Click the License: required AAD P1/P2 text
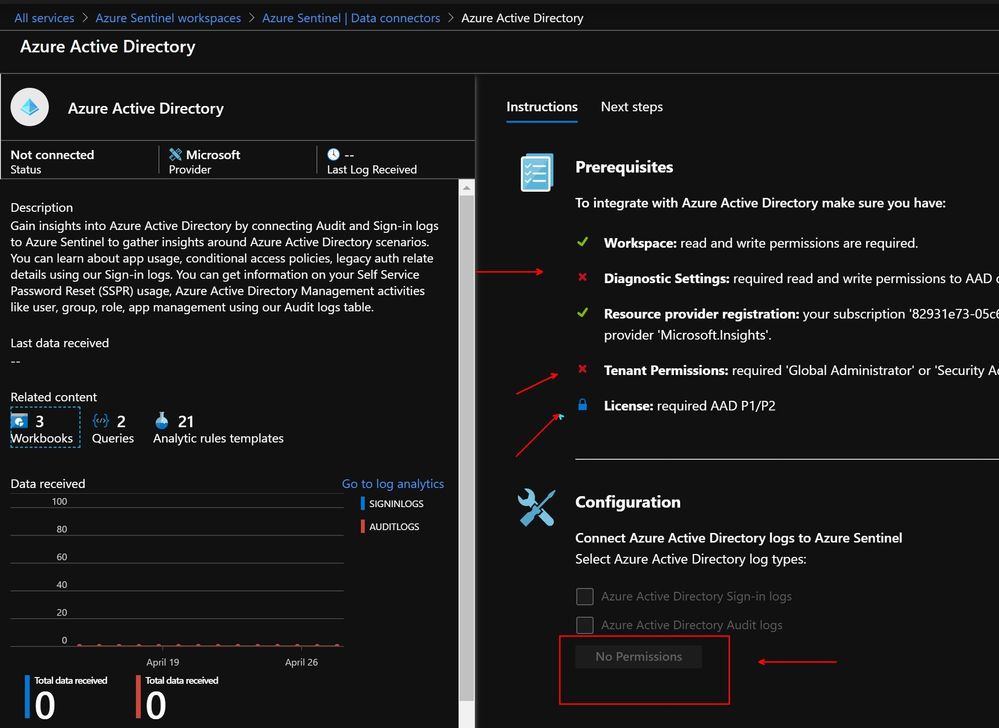This screenshot has width=999, height=728. coord(689,406)
